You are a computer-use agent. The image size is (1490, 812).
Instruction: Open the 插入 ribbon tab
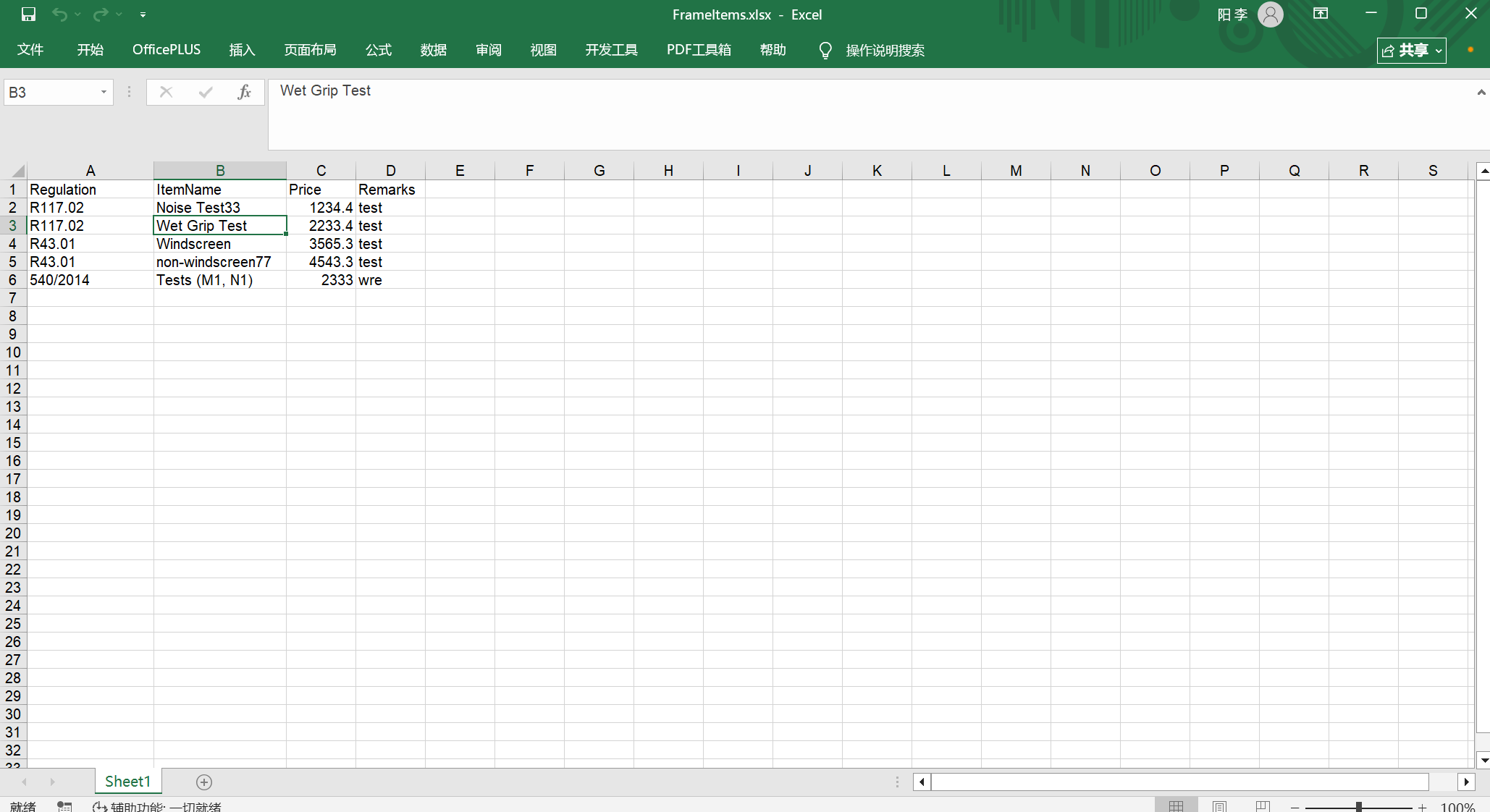(242, 50)
